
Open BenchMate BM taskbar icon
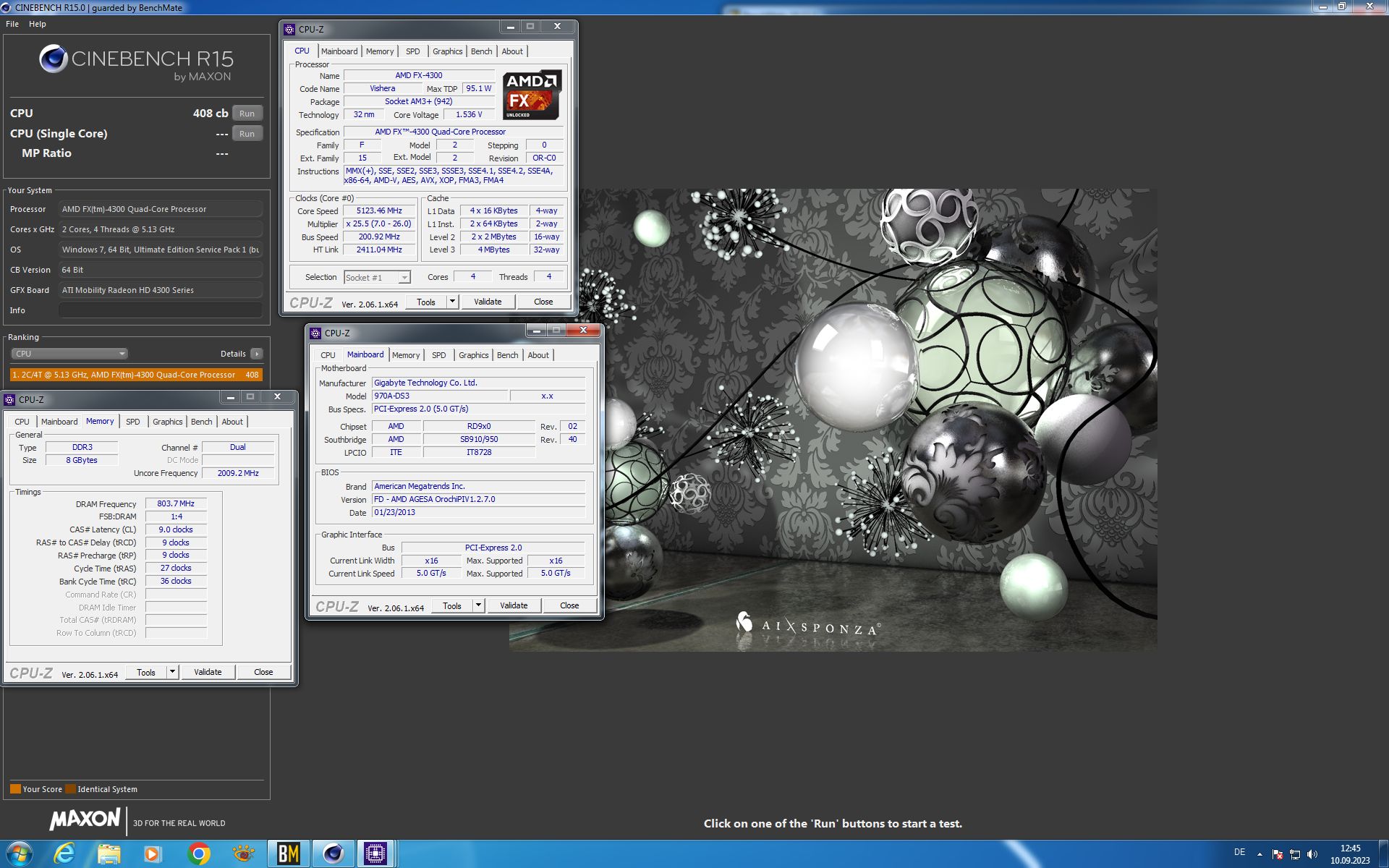point(288,854)
